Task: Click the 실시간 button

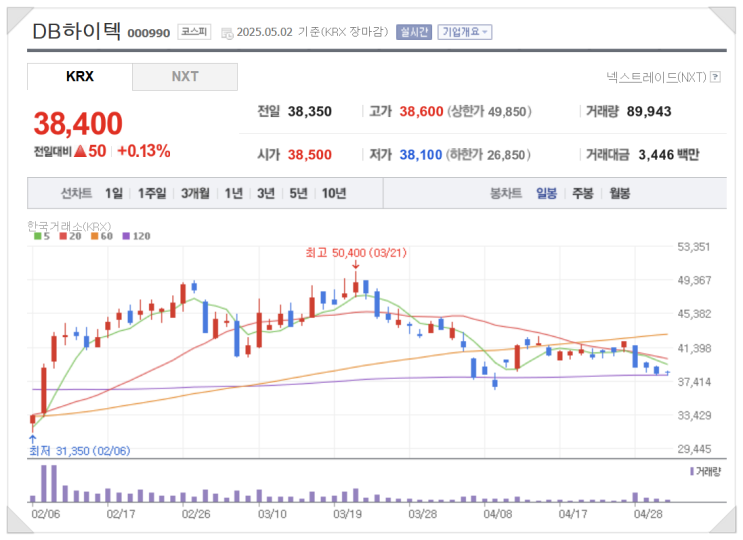Action: pyautogui.click(x=414, y=32)
